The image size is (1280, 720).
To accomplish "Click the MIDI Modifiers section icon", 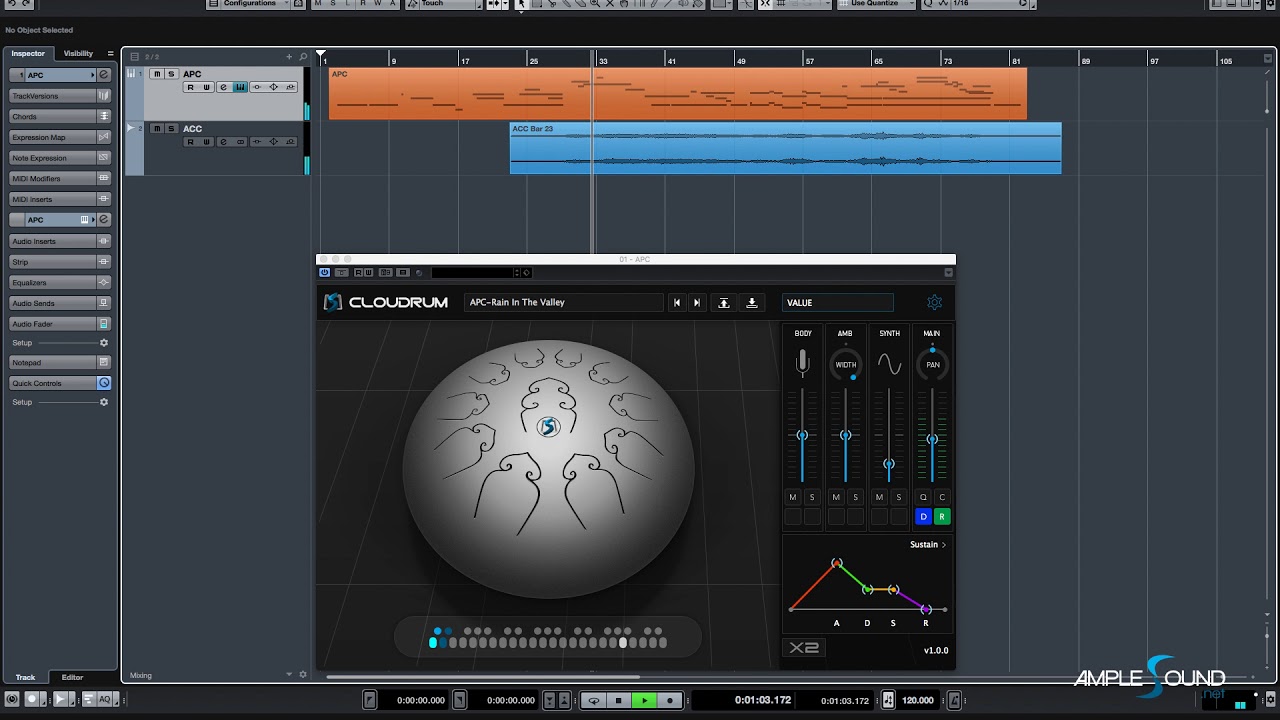I will (104, 178).
